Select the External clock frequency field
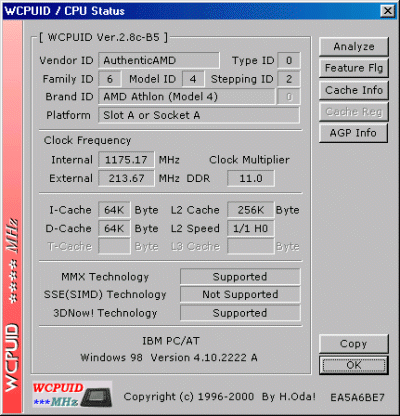Image resolution: width=400 pixels, height=416 pixels. (x=126, y=178)
